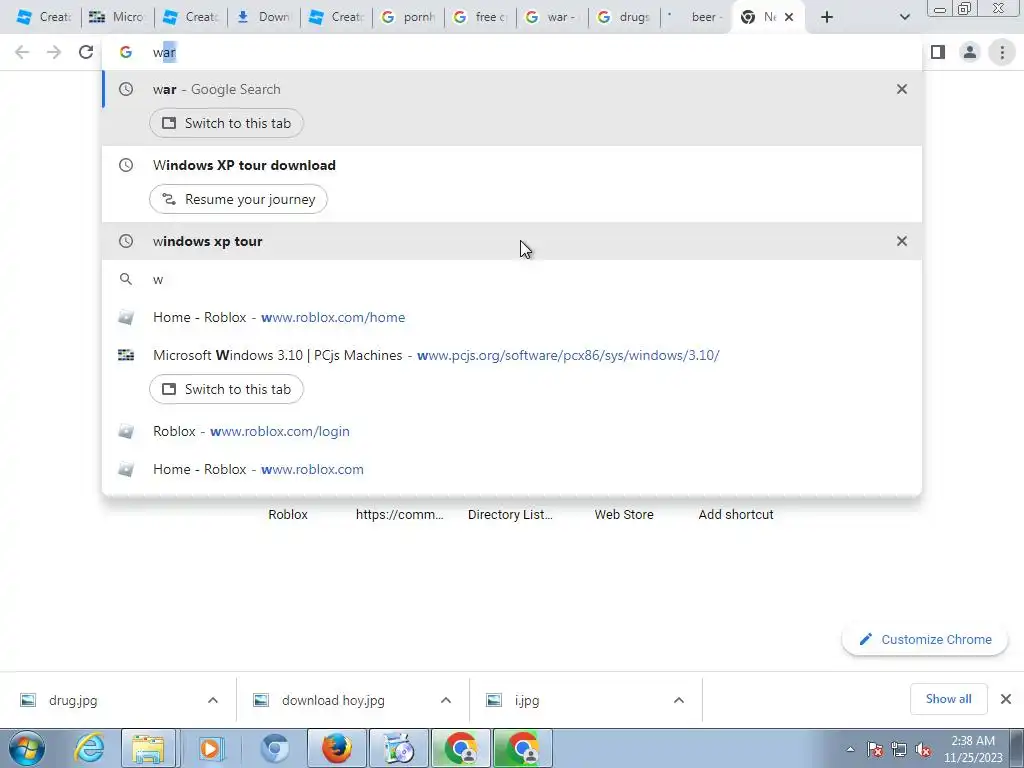Screen dimensions: 1024x768
Task: Go forward using the forward arrow
Action: 54,52
